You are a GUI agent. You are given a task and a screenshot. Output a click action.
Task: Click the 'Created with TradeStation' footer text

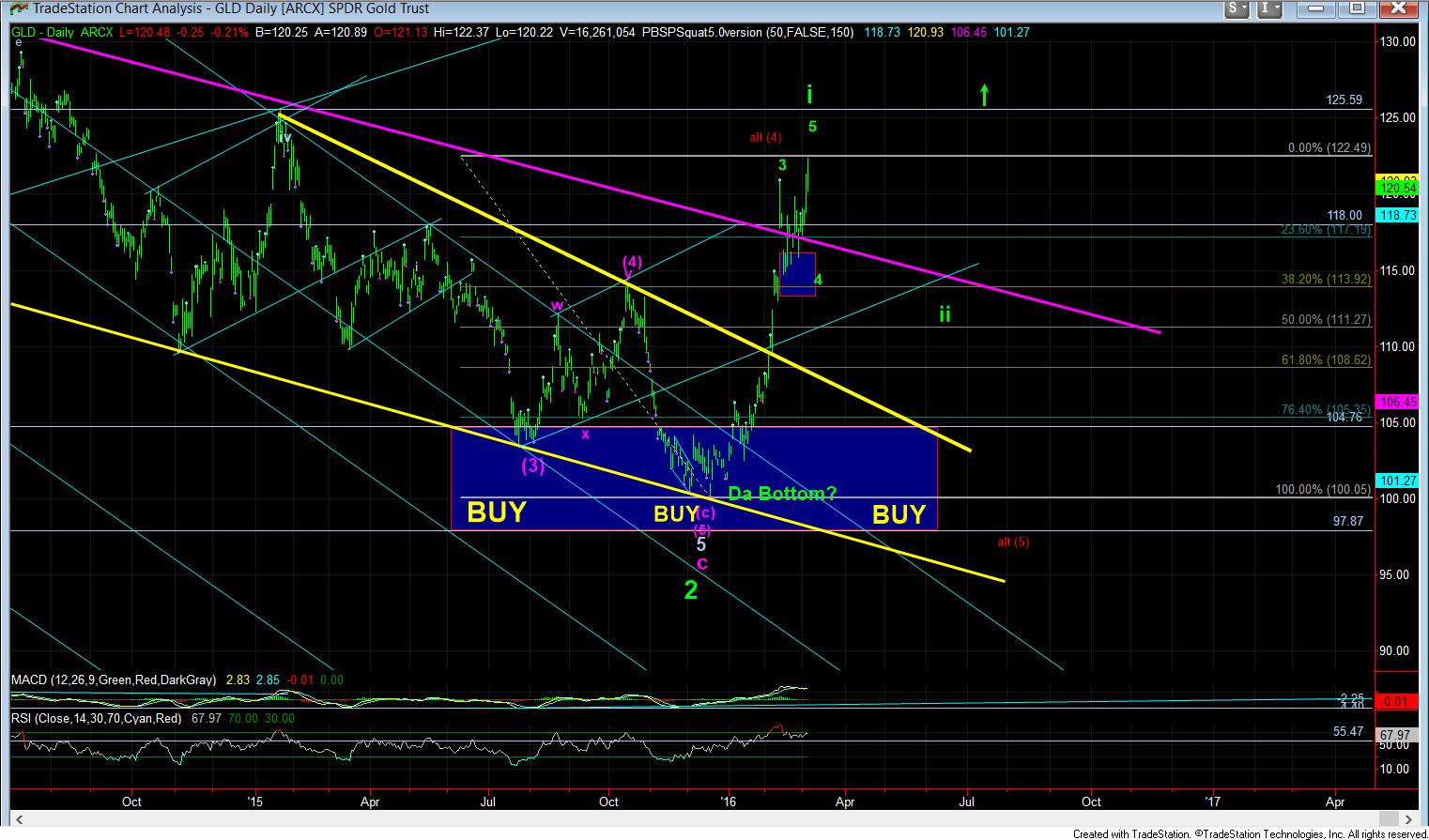click(1249, 833)
